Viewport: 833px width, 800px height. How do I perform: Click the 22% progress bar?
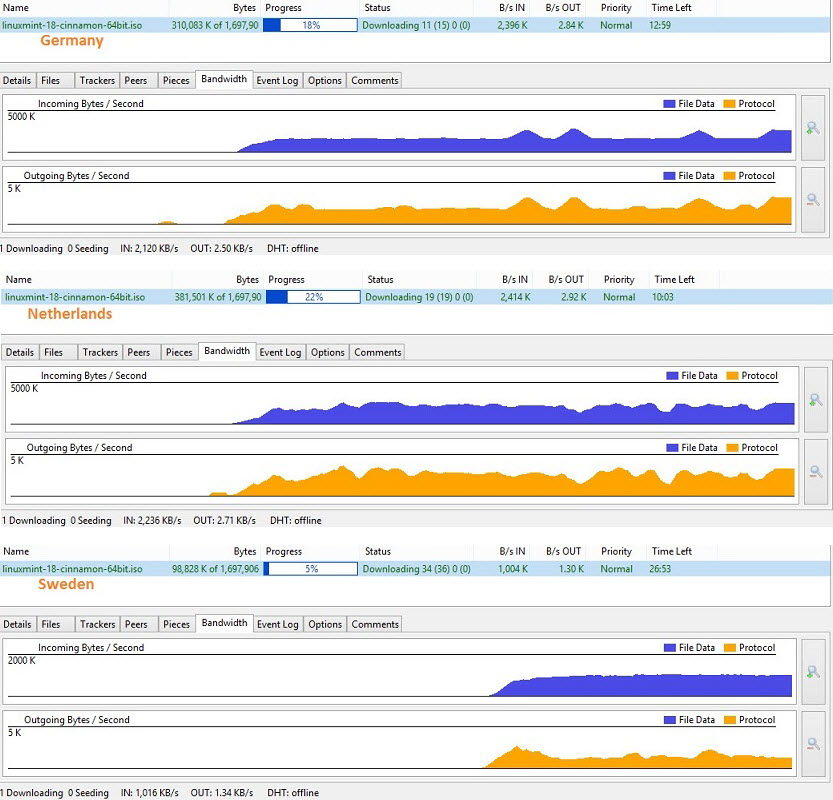point(313,297)
